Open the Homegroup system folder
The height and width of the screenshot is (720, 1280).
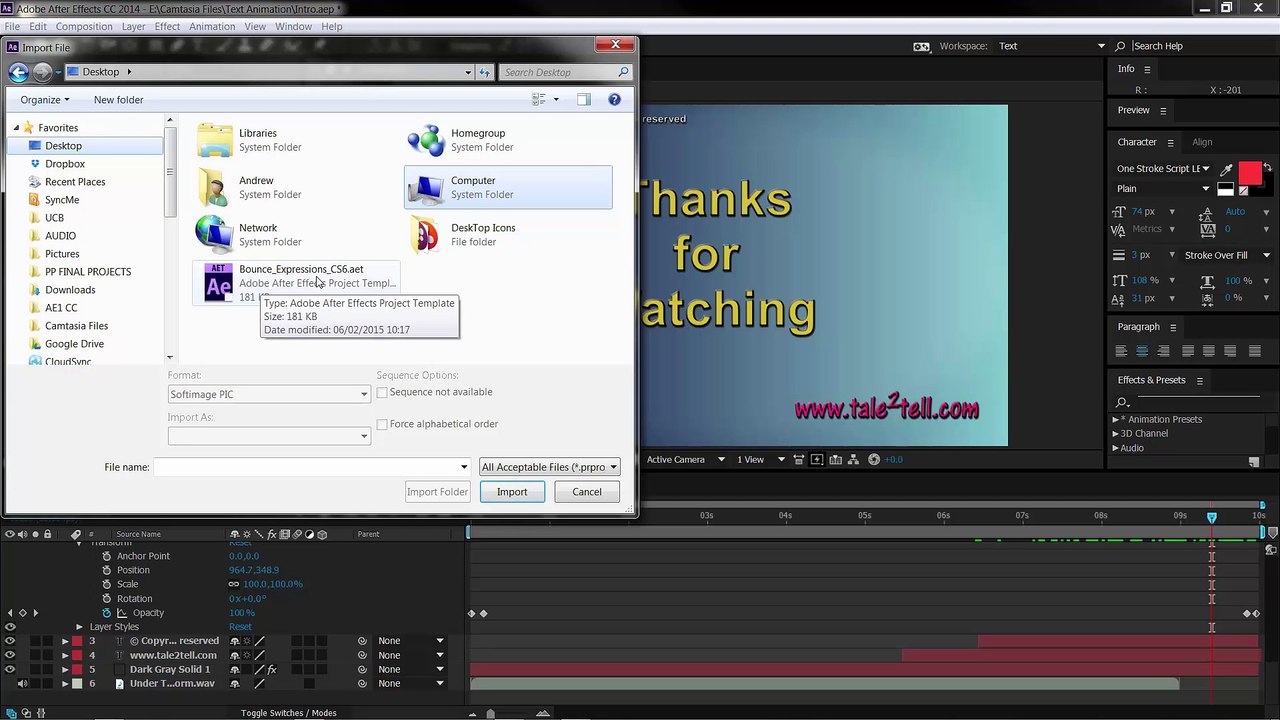click(508, 140)
